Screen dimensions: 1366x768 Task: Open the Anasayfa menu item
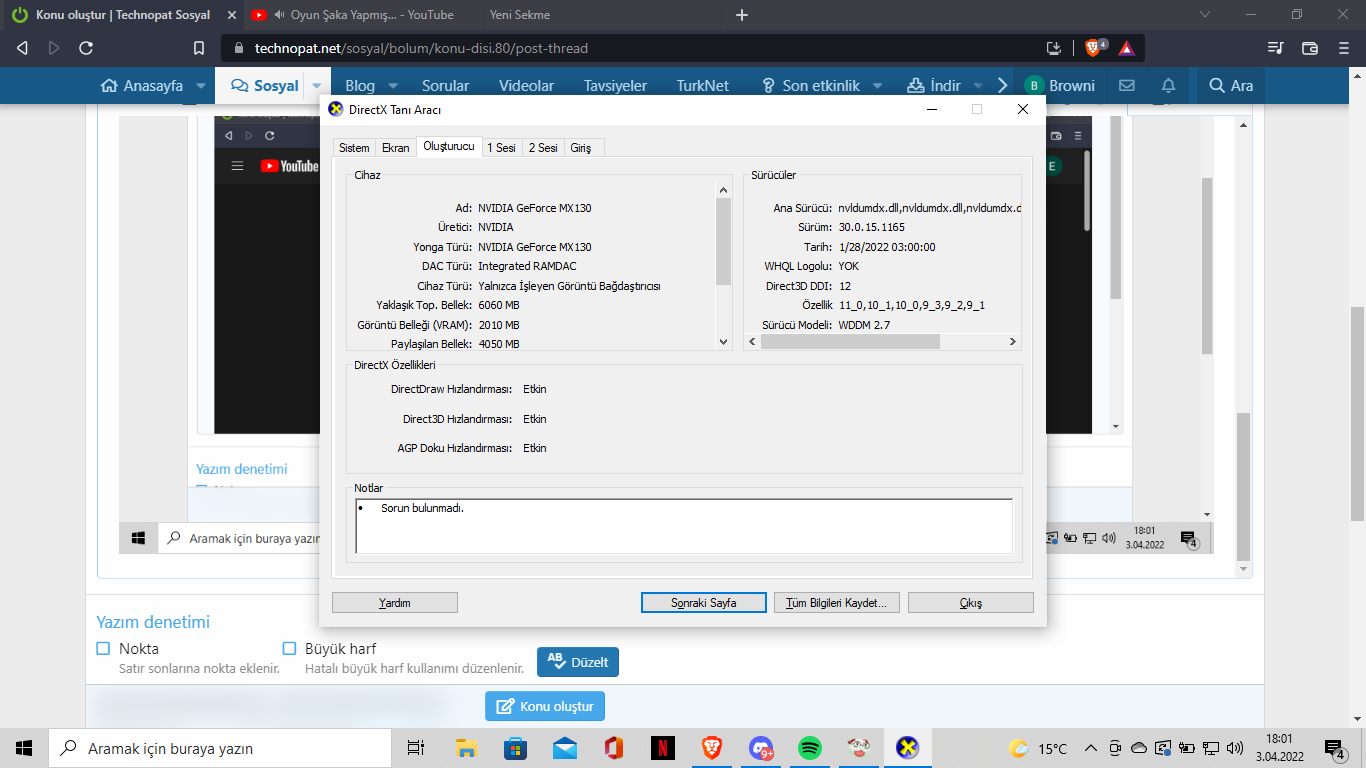142,86
